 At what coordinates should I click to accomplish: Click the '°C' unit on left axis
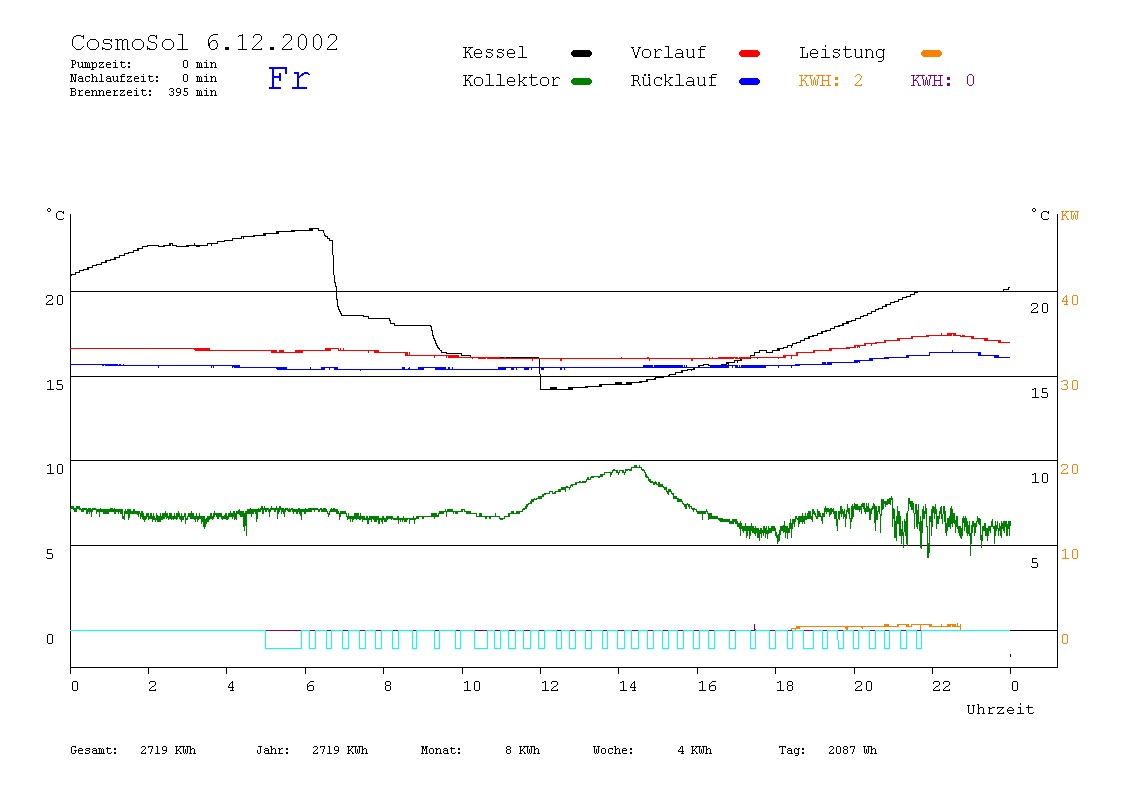coord(56,215)
